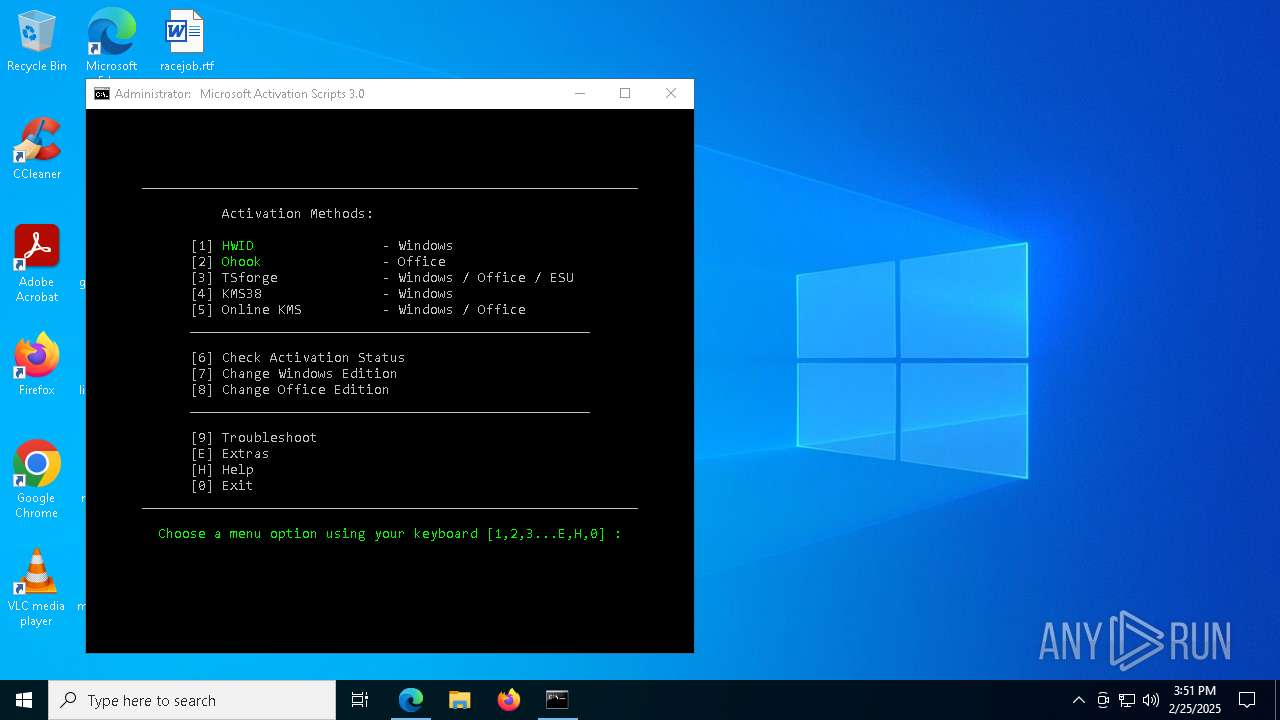
Task: Open Microsoft Edge from the taskbar
Action: (x=411, y=700)
